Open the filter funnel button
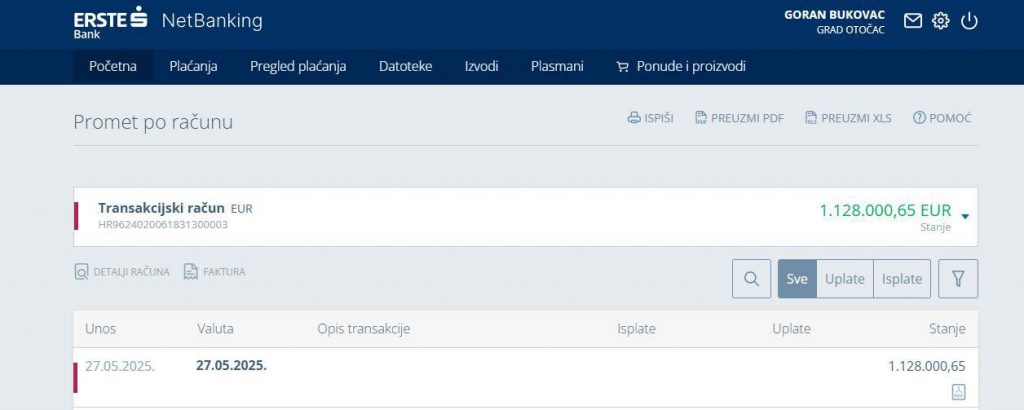 (x=958, y=279)
